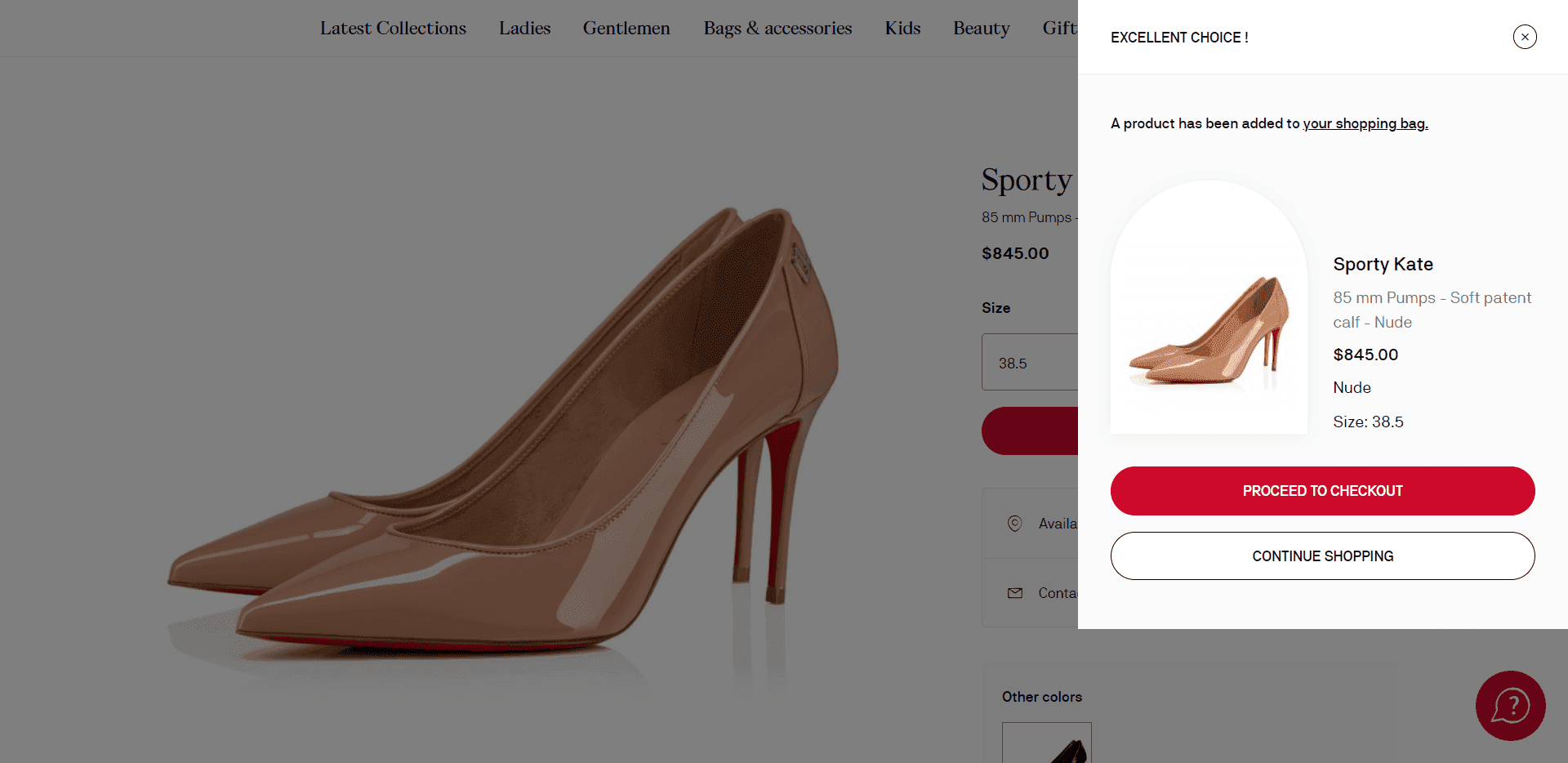Open the help chat bubble icon
The height and width of the screenshot is (763, 1568).
(1510, 706)
